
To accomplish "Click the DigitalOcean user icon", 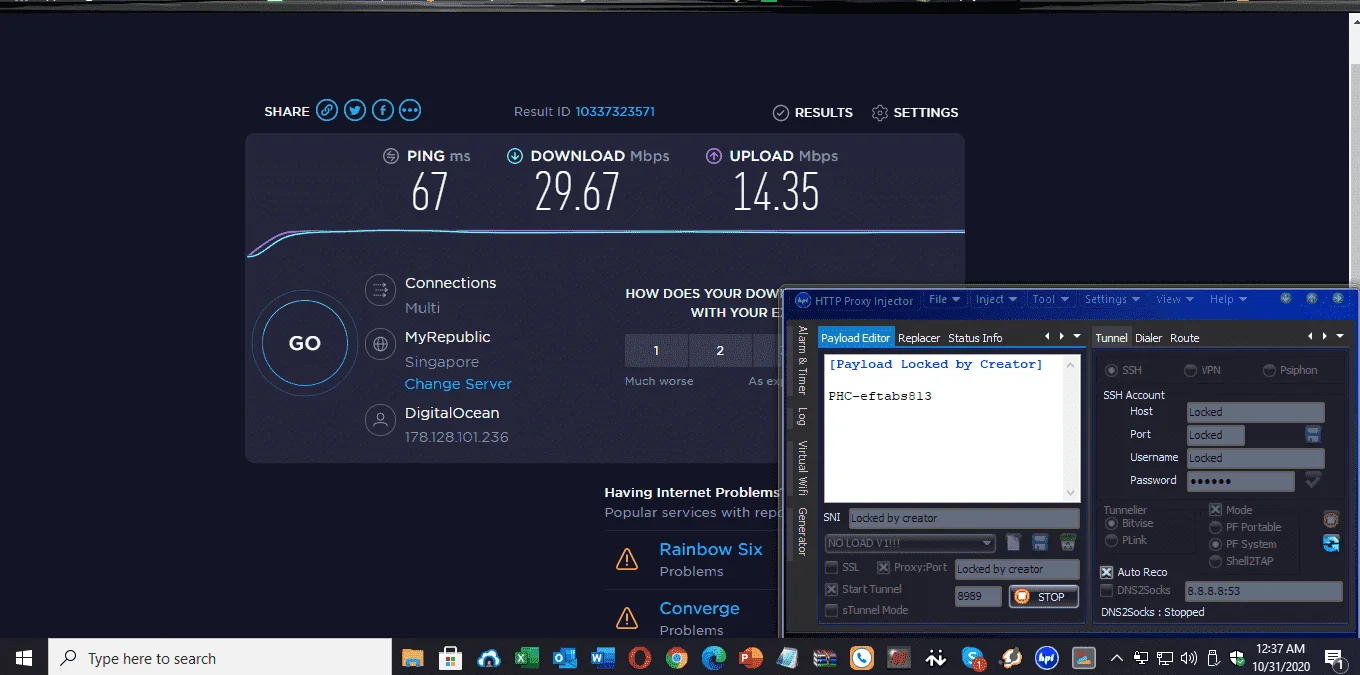I will point(380,420).
